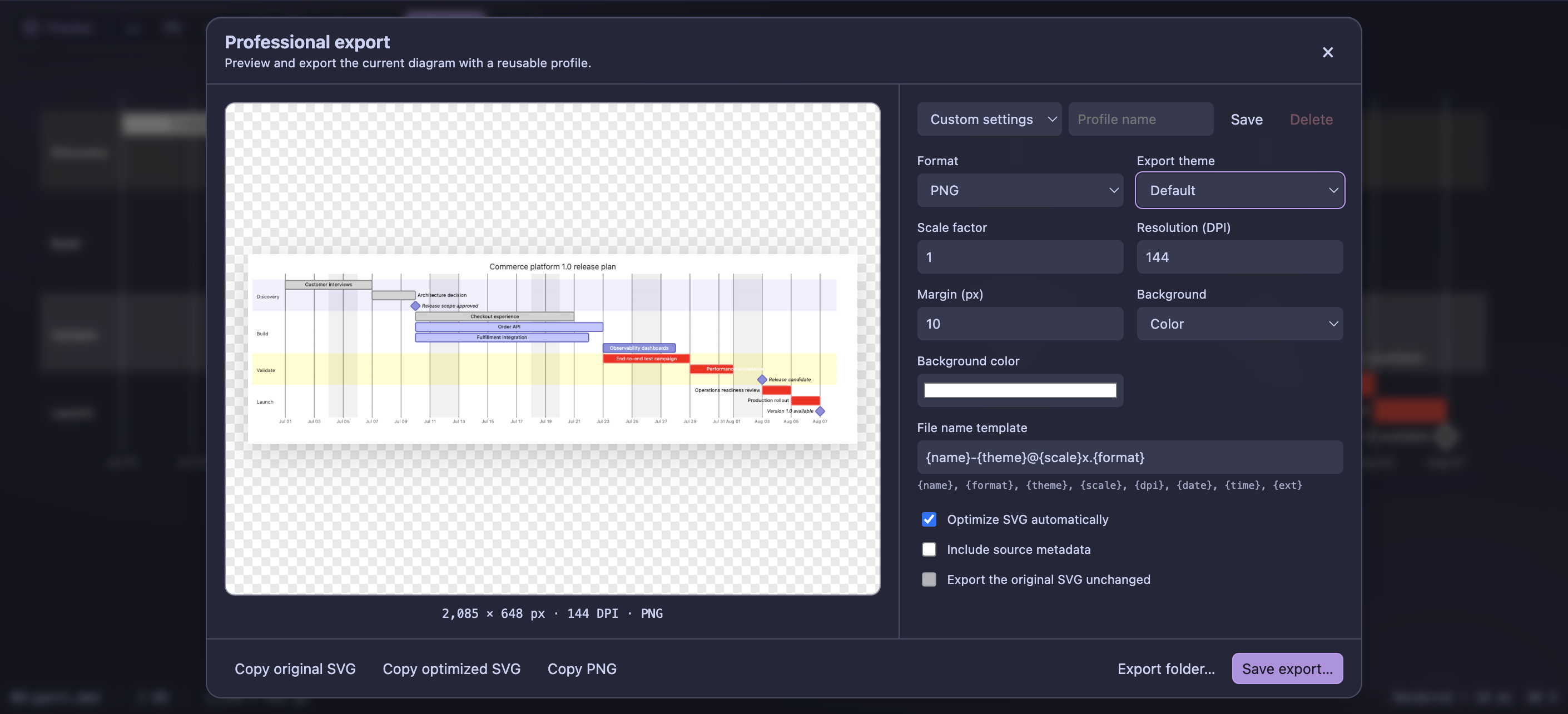1568x714 pixels.
Task: Click the 'Validate' section label in preview
Action: pos(265,371)
